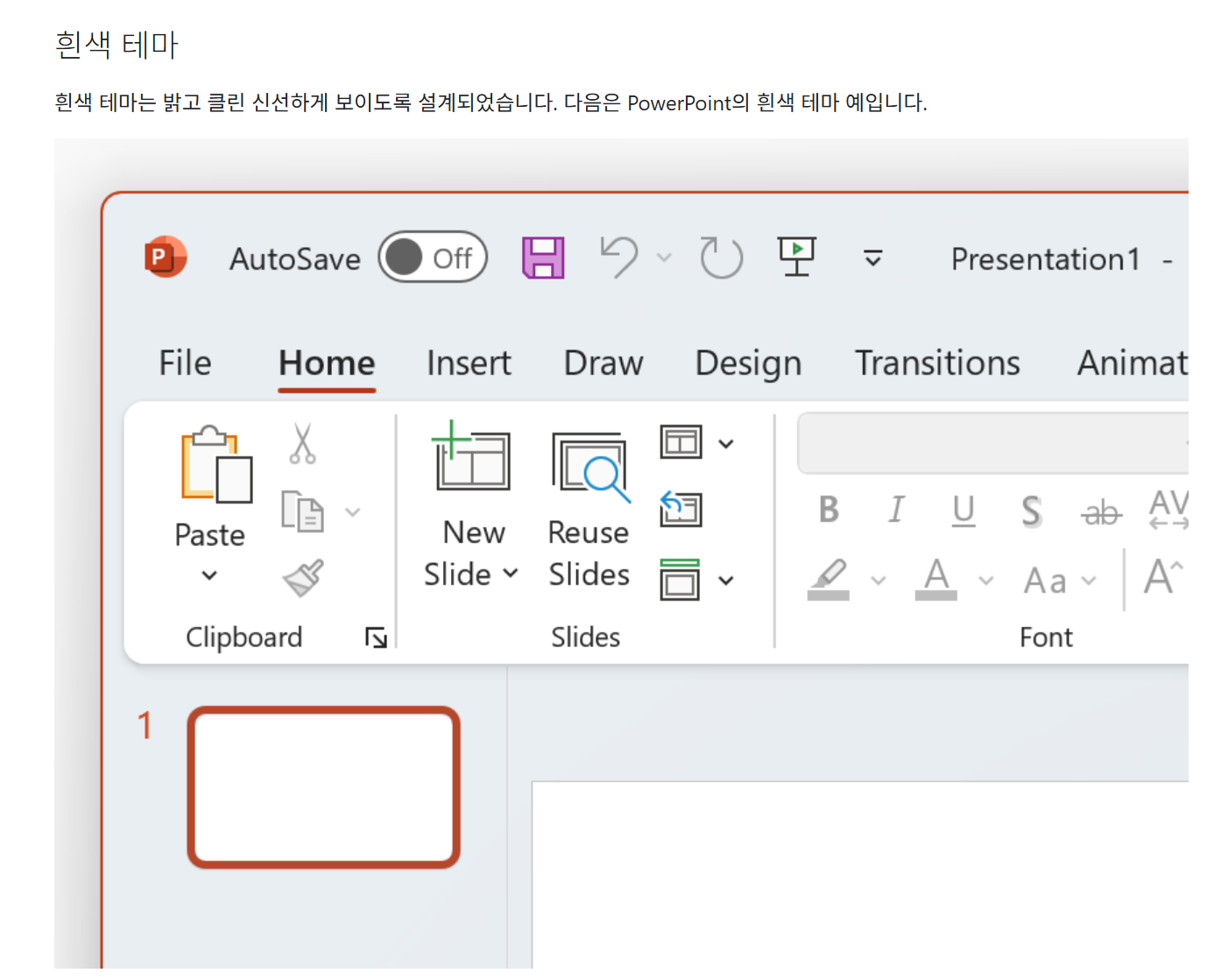This screenshot has height=980, width=1207.
Task: Click Character Spacing AV icon
Action: 1168,510
